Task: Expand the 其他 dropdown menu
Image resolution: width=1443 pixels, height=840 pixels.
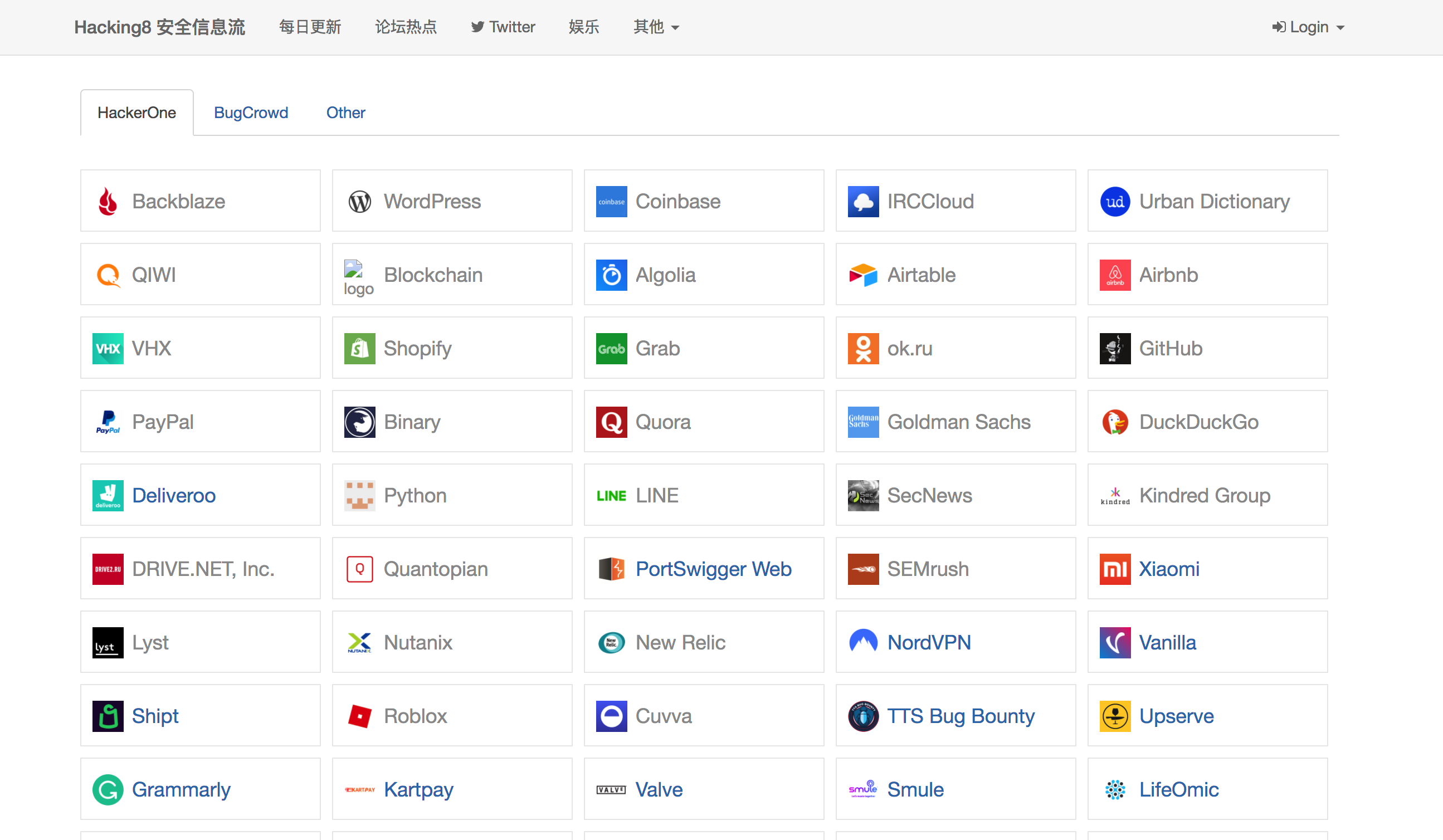Action: point(656,27)
